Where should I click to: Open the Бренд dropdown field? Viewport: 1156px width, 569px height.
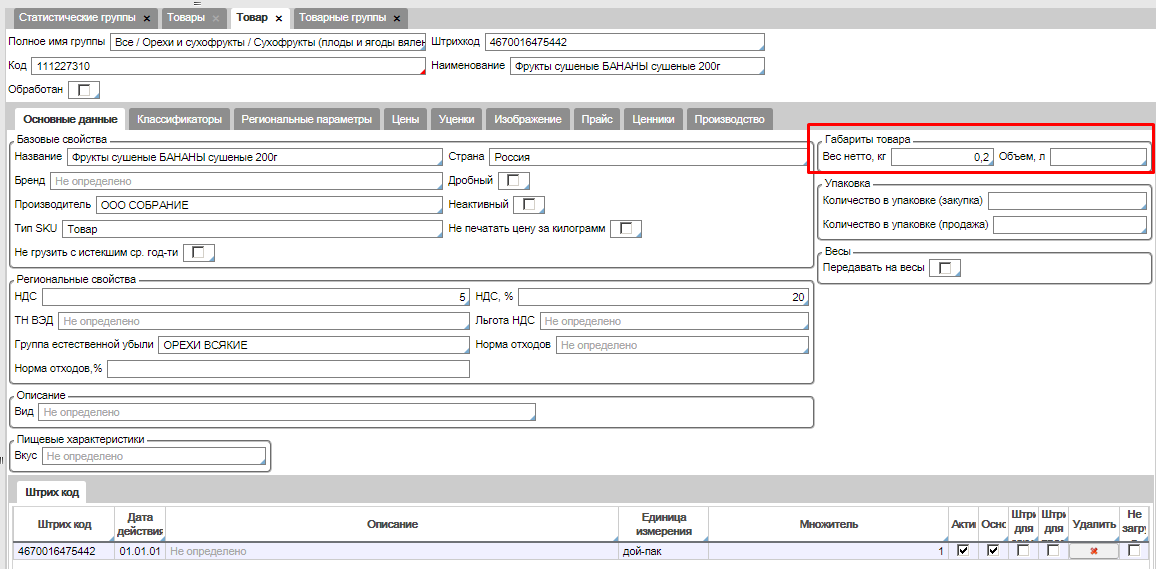246,182
